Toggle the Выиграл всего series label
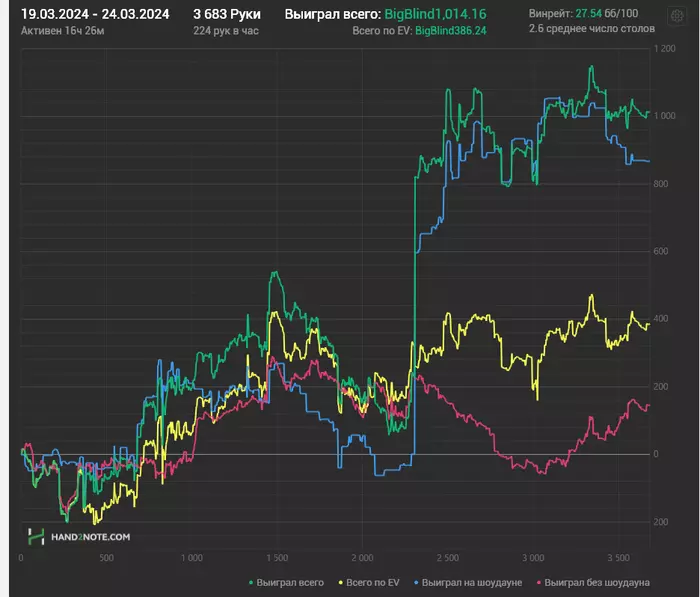Image resolution: width=700 pixels, height=597 pixels. click(290, 583)
